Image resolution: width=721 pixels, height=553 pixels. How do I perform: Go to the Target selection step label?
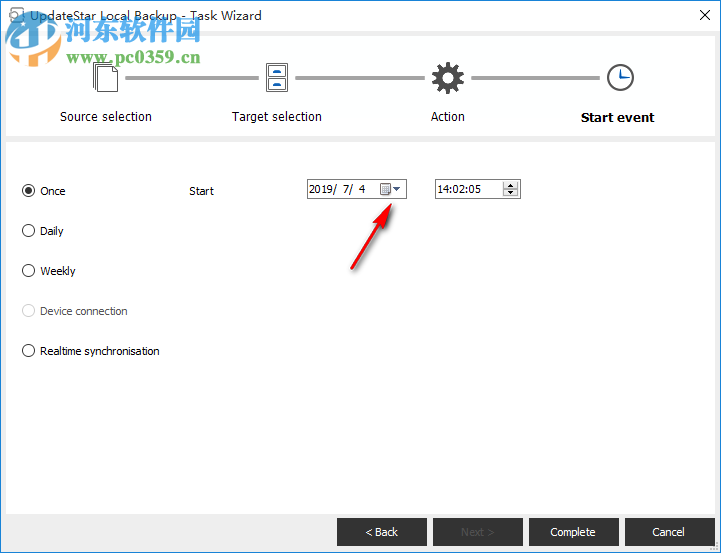point(277,117)
